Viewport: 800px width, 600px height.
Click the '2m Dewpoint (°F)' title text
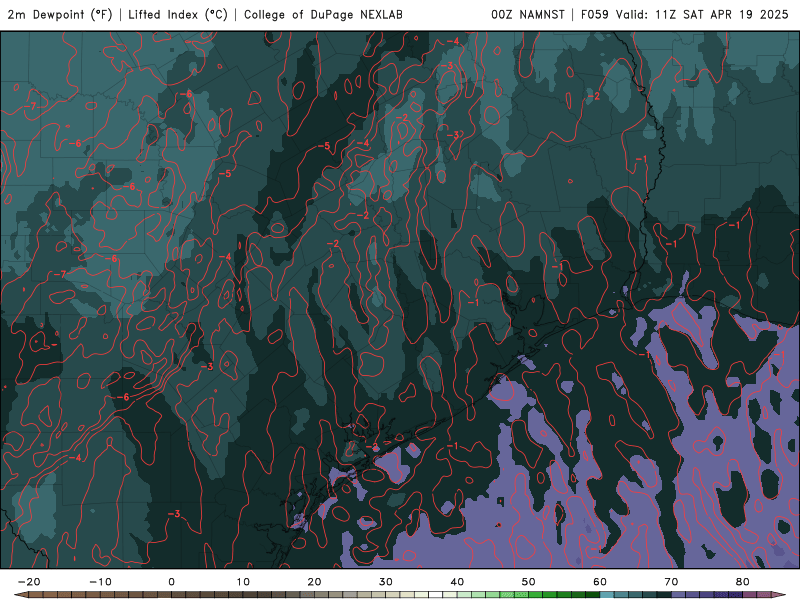[60, 14]
